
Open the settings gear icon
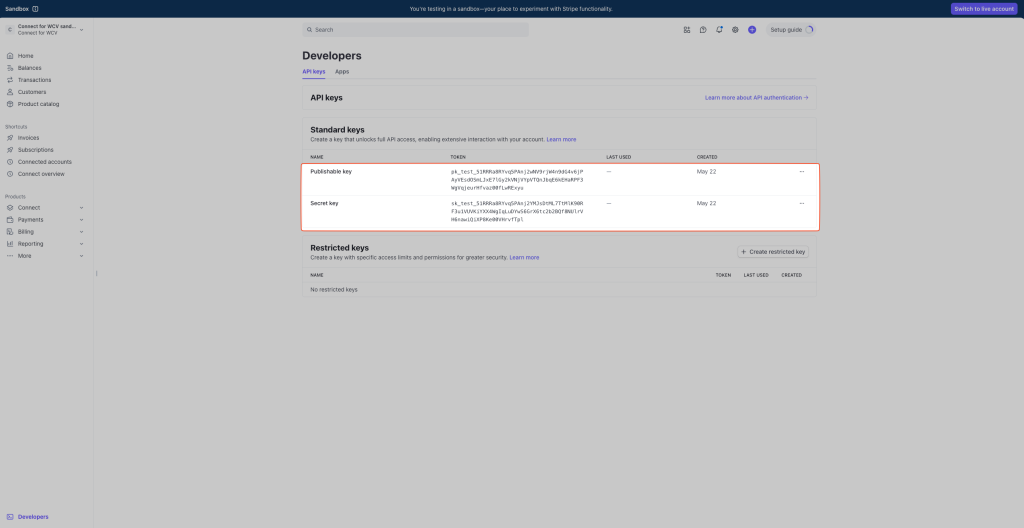pyautogui.click(x=735, y=30)
